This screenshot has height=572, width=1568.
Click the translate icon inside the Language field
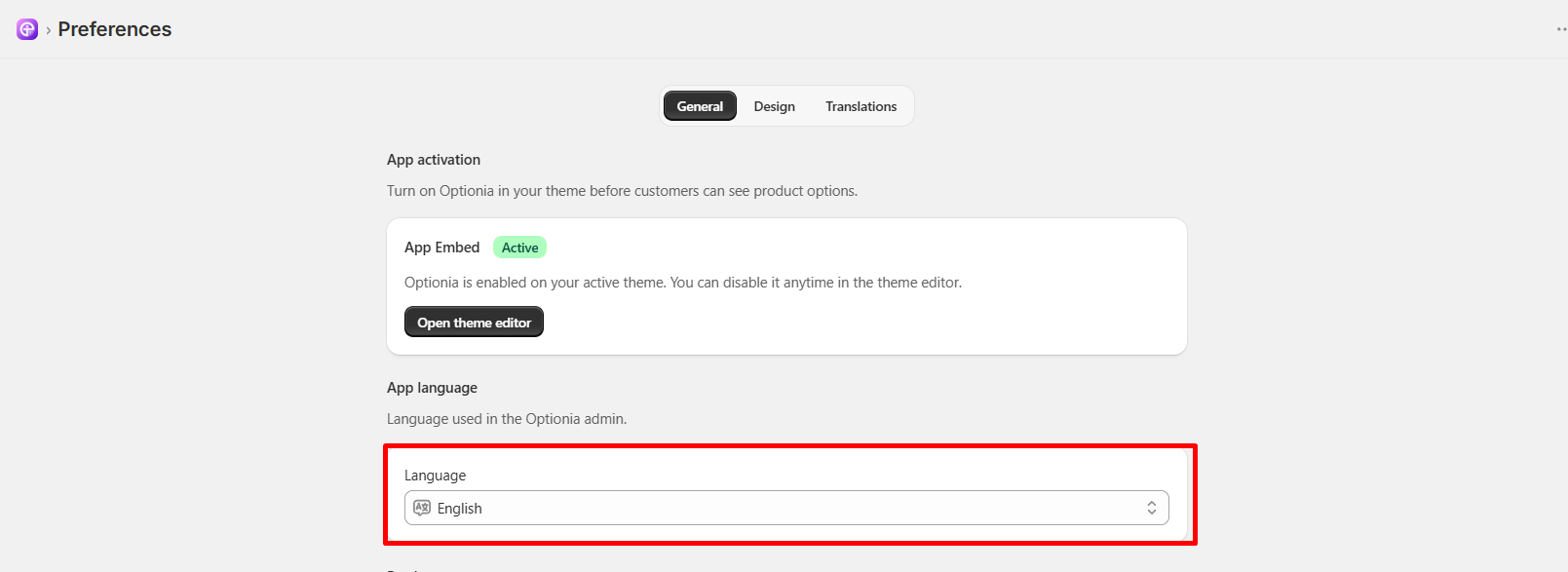pyautogui.click(x=422, y=508)
